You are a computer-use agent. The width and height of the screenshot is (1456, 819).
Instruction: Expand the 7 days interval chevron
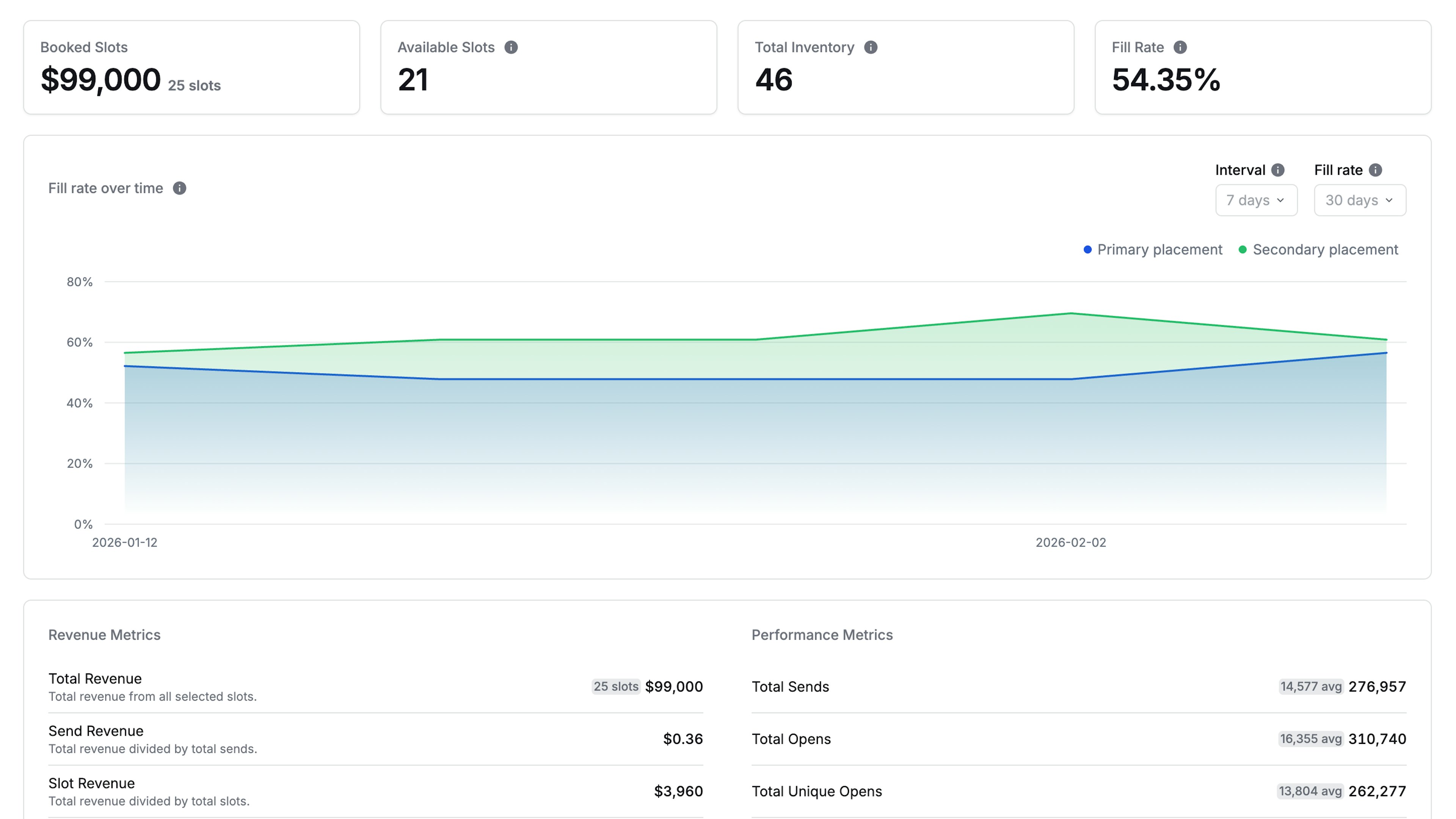[x=1281, y=200]
